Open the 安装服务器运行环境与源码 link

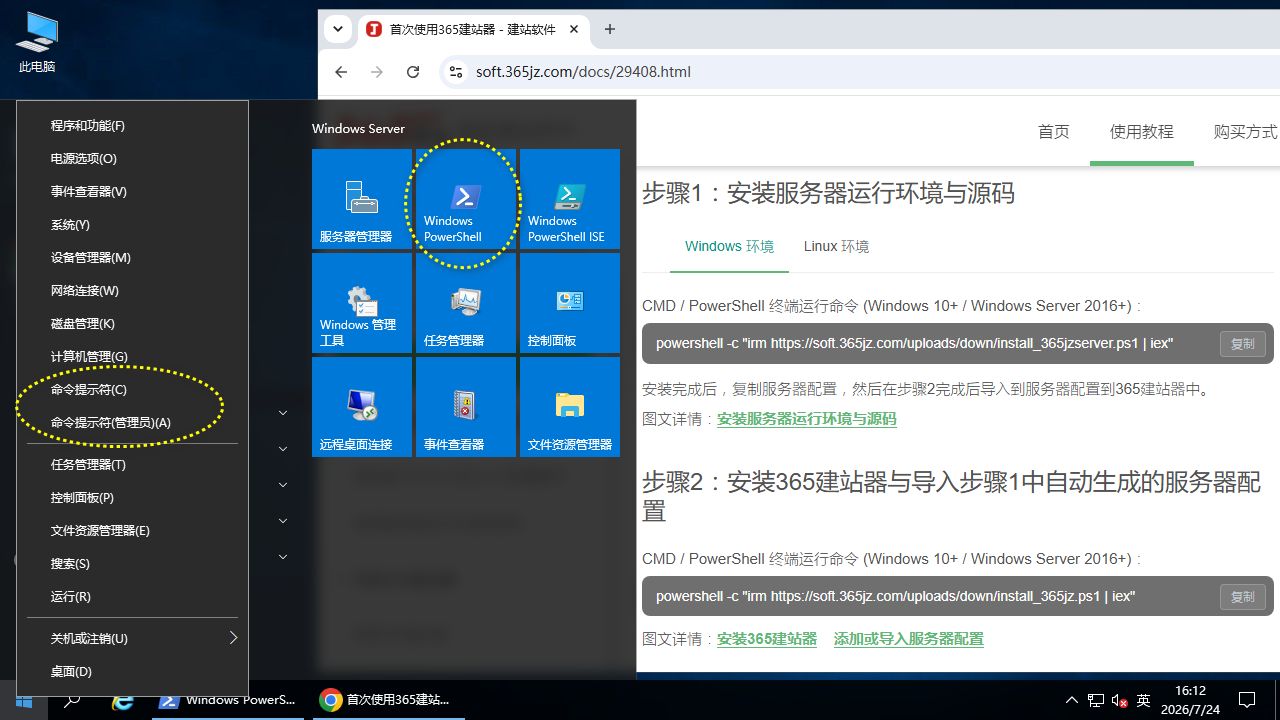pyautogui.click(x=807, y=419)
